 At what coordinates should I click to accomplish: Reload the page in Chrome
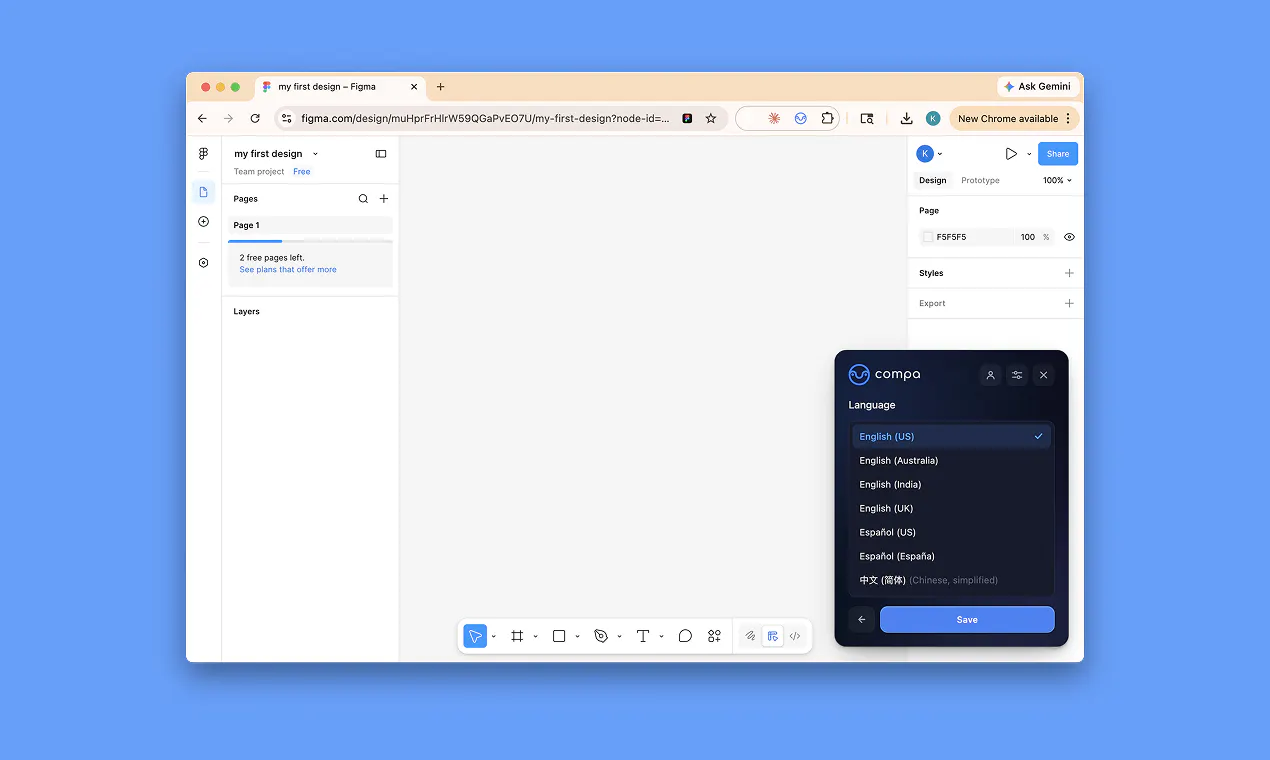pos(255,118)
